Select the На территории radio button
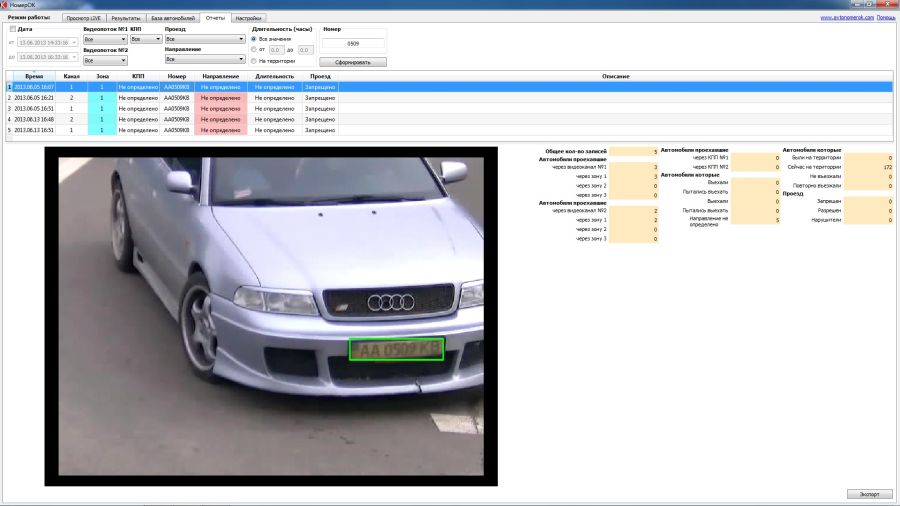This screenshot has width=900, height=506. 254,61
